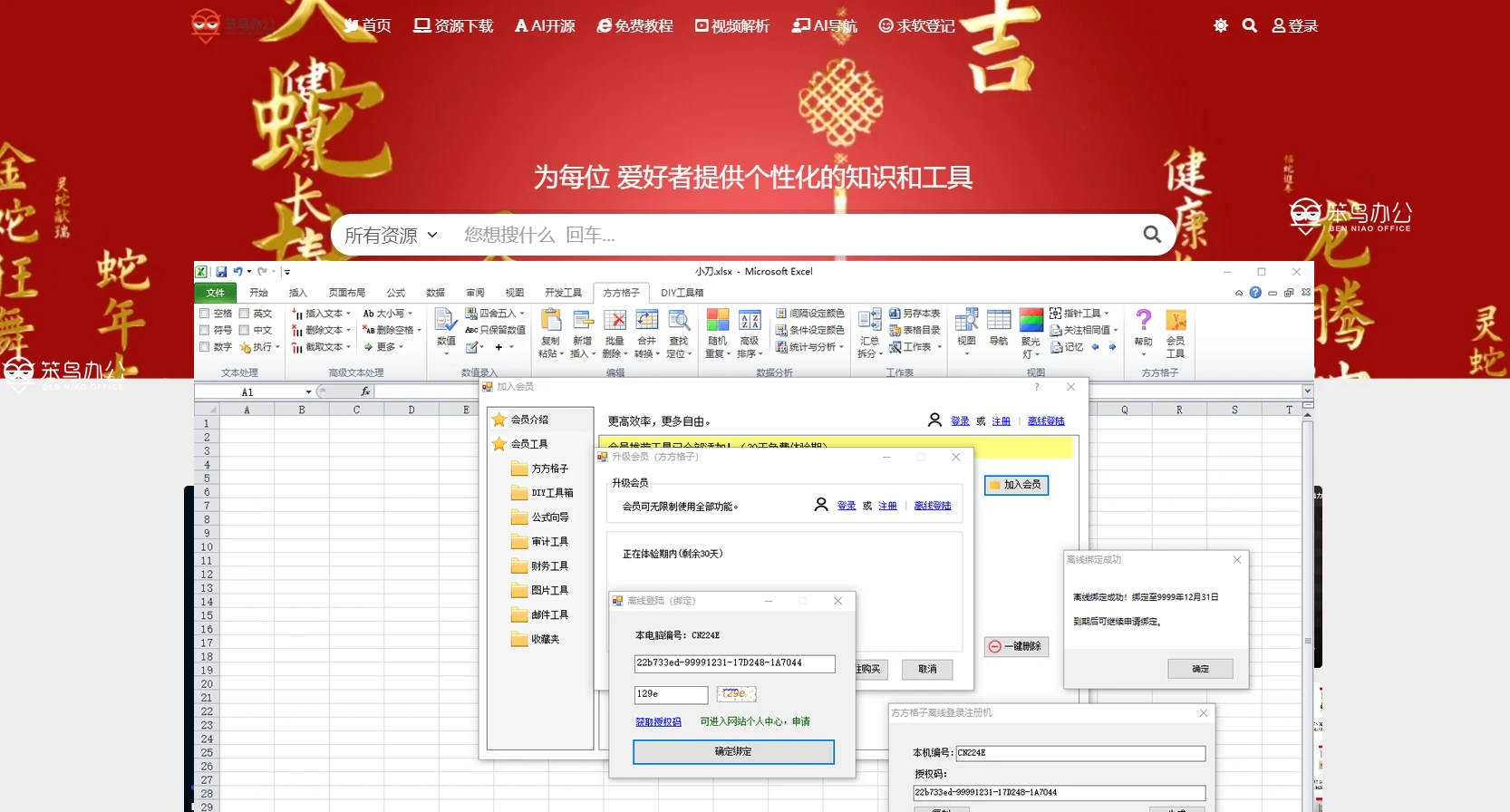Tick the 中文 checkbox
The width and height of the screenshot is (1510, 812).
click(x=245, y=330)
